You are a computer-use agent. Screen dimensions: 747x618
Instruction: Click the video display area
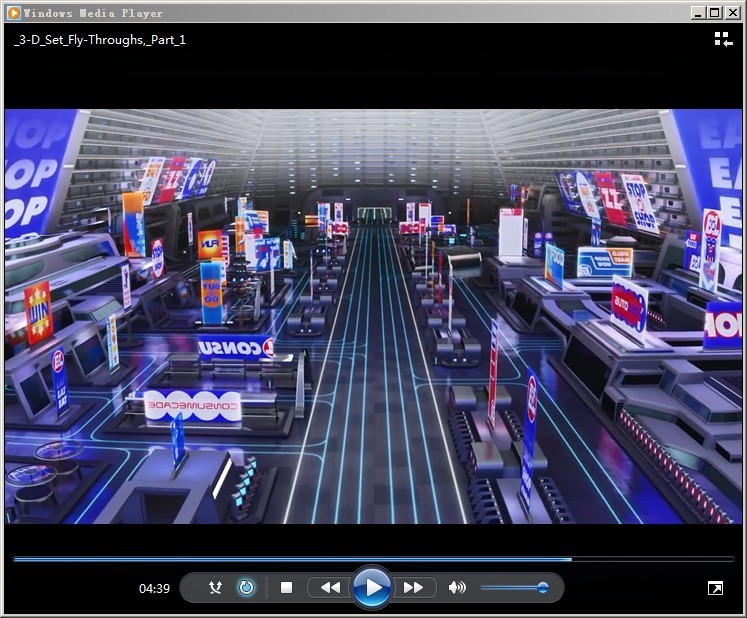[374, 316]
